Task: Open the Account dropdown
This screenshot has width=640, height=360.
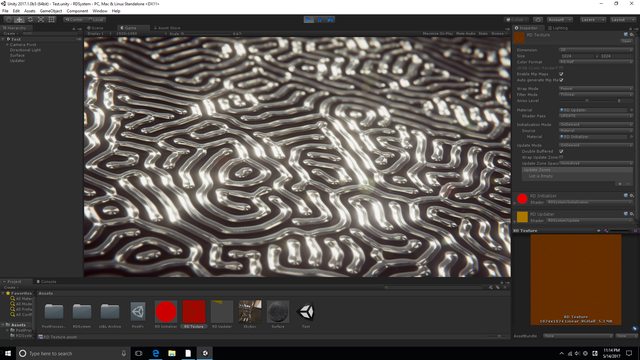Action: tap(559, 20)
